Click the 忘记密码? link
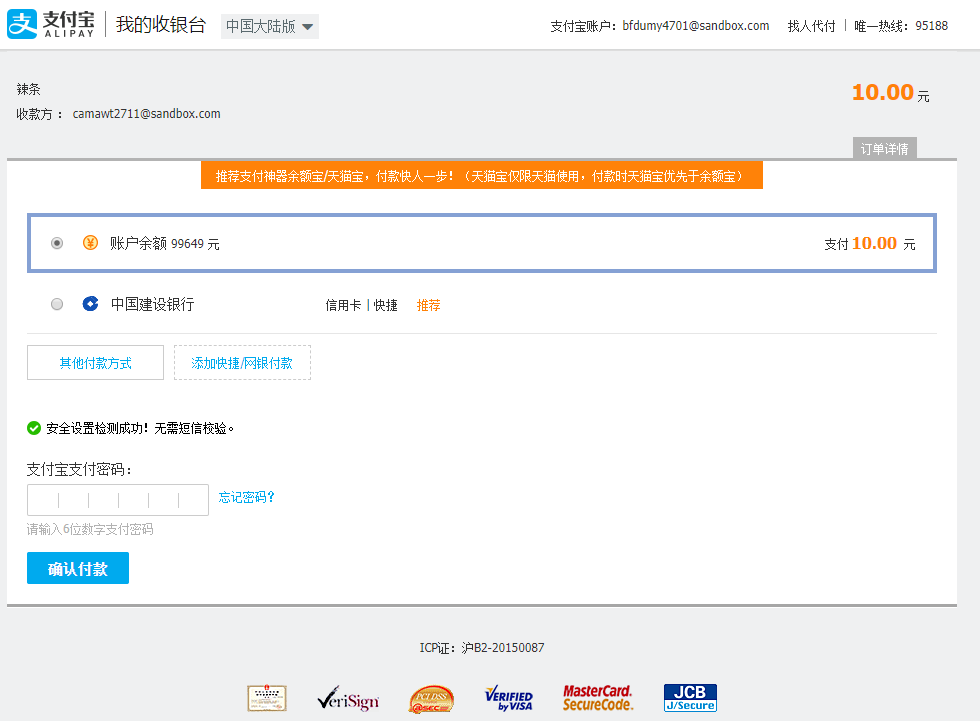 [x=246, y=497]
